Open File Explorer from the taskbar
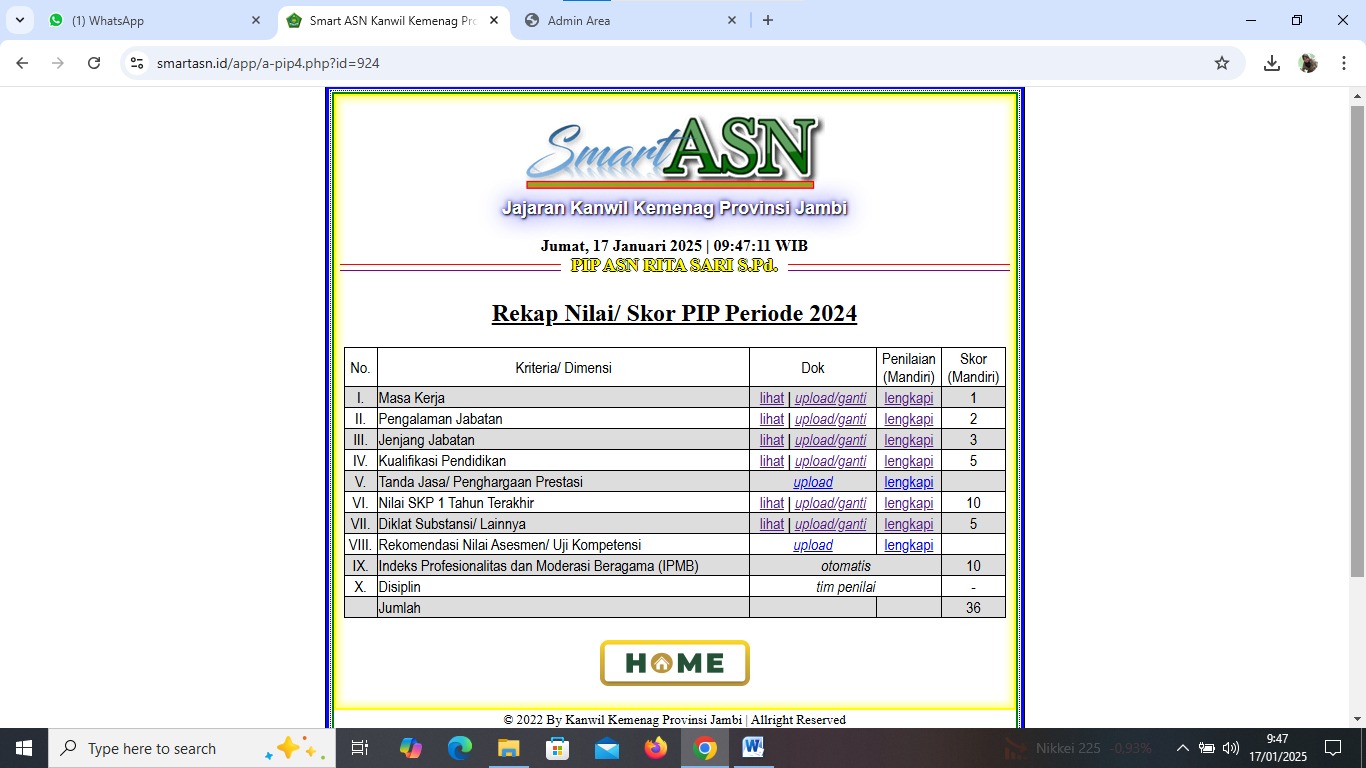Screen dimensions: 1366x768 (509, 748)
